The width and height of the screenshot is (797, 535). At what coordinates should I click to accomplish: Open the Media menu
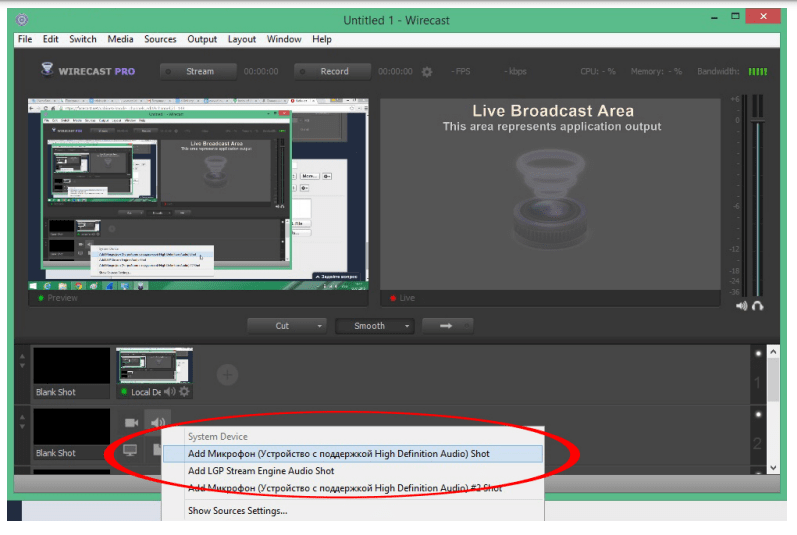click(x=120, y=39)
